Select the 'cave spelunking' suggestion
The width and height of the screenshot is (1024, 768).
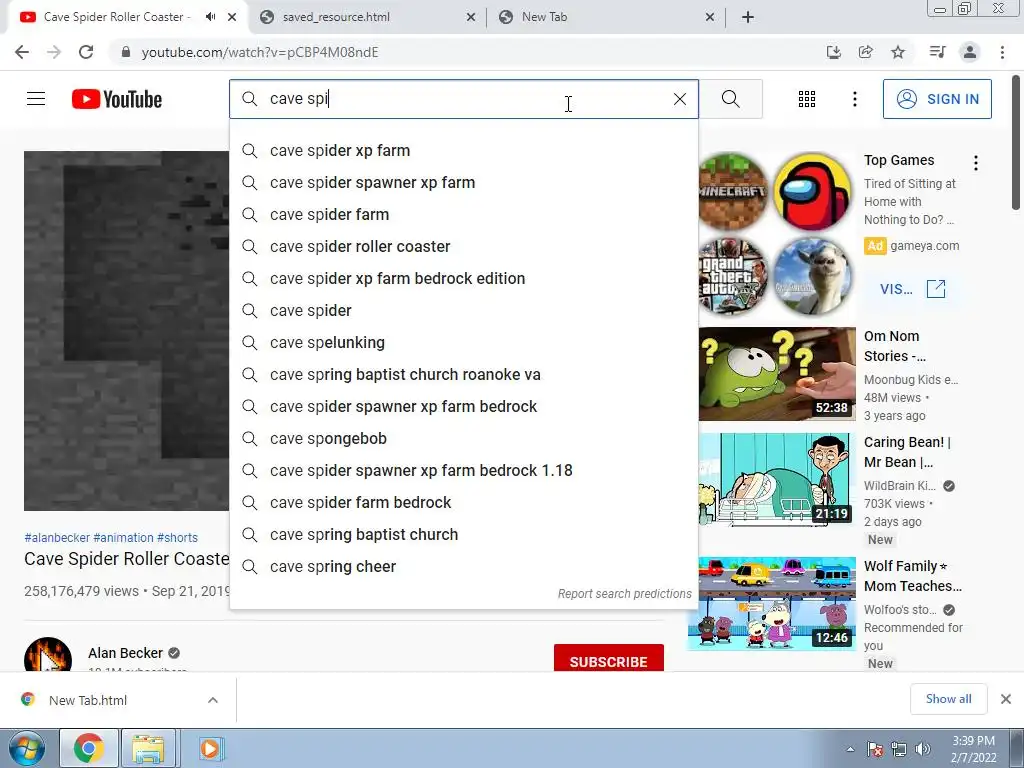464,343
